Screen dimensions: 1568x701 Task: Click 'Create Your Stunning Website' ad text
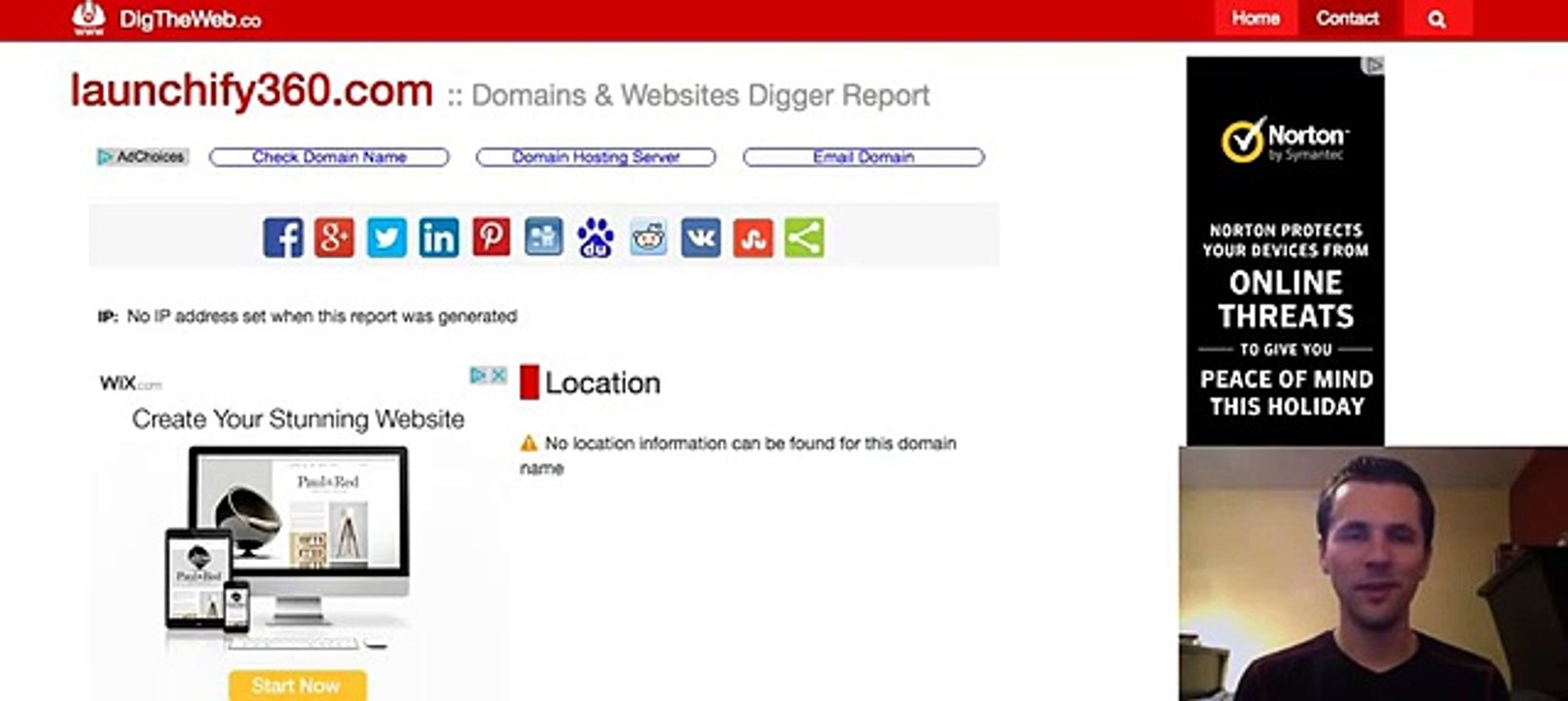tap(298, 420)
